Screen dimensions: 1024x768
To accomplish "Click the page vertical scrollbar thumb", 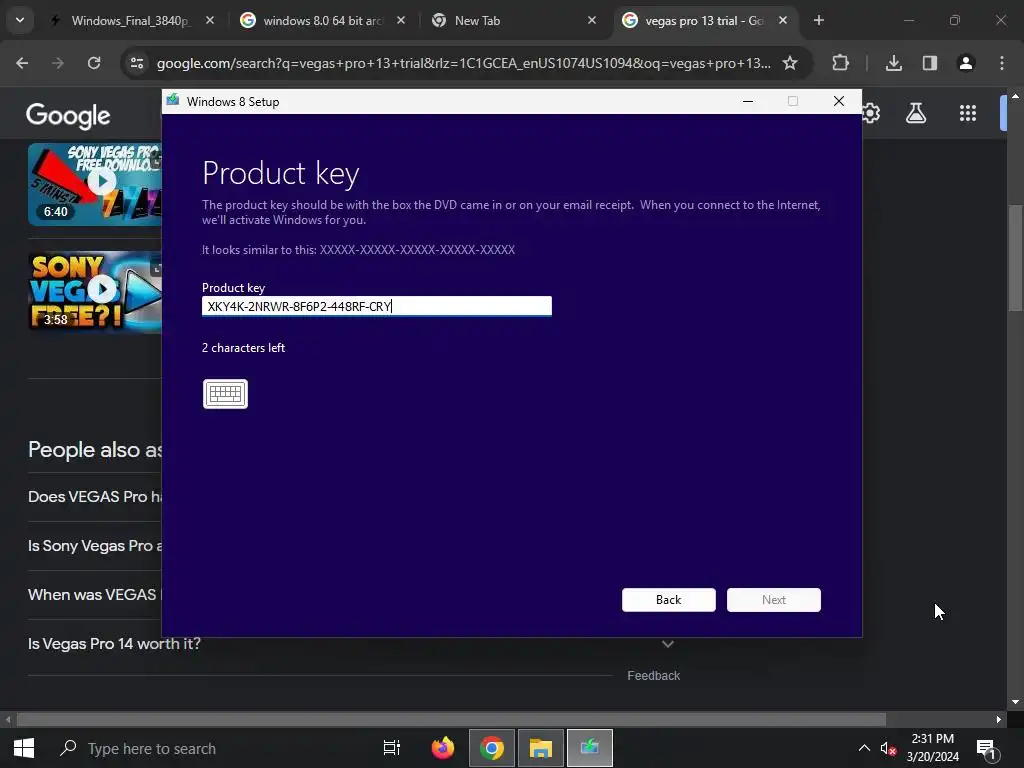I will (1014, 258).
